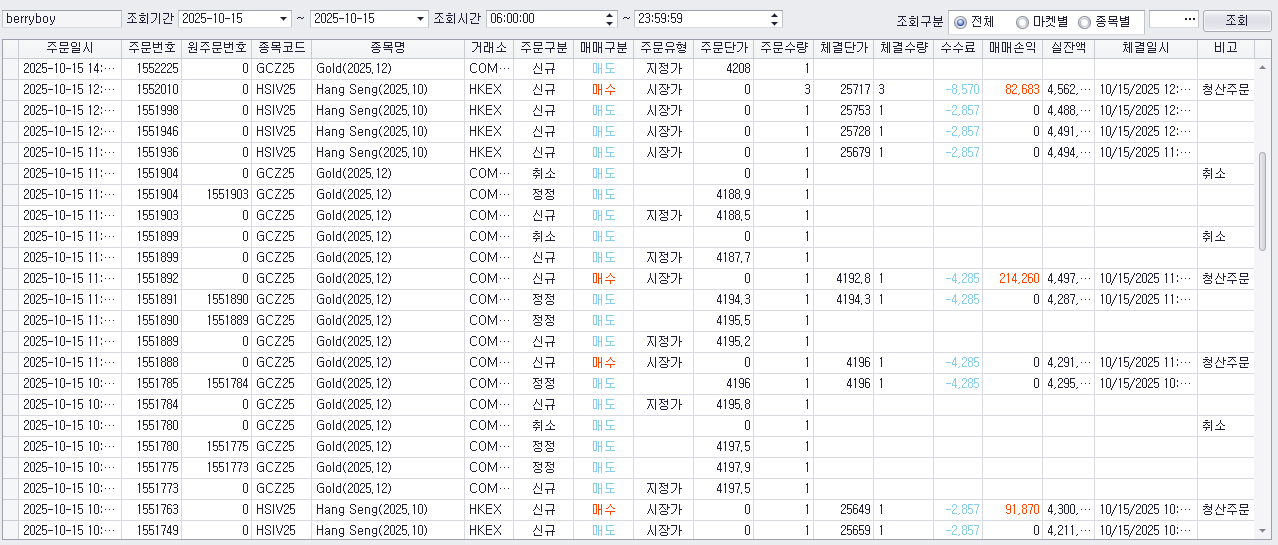
Task: Increase the 23:59:59 end time with up arrow
Action: pyautogui.click(x=775, y=15)
